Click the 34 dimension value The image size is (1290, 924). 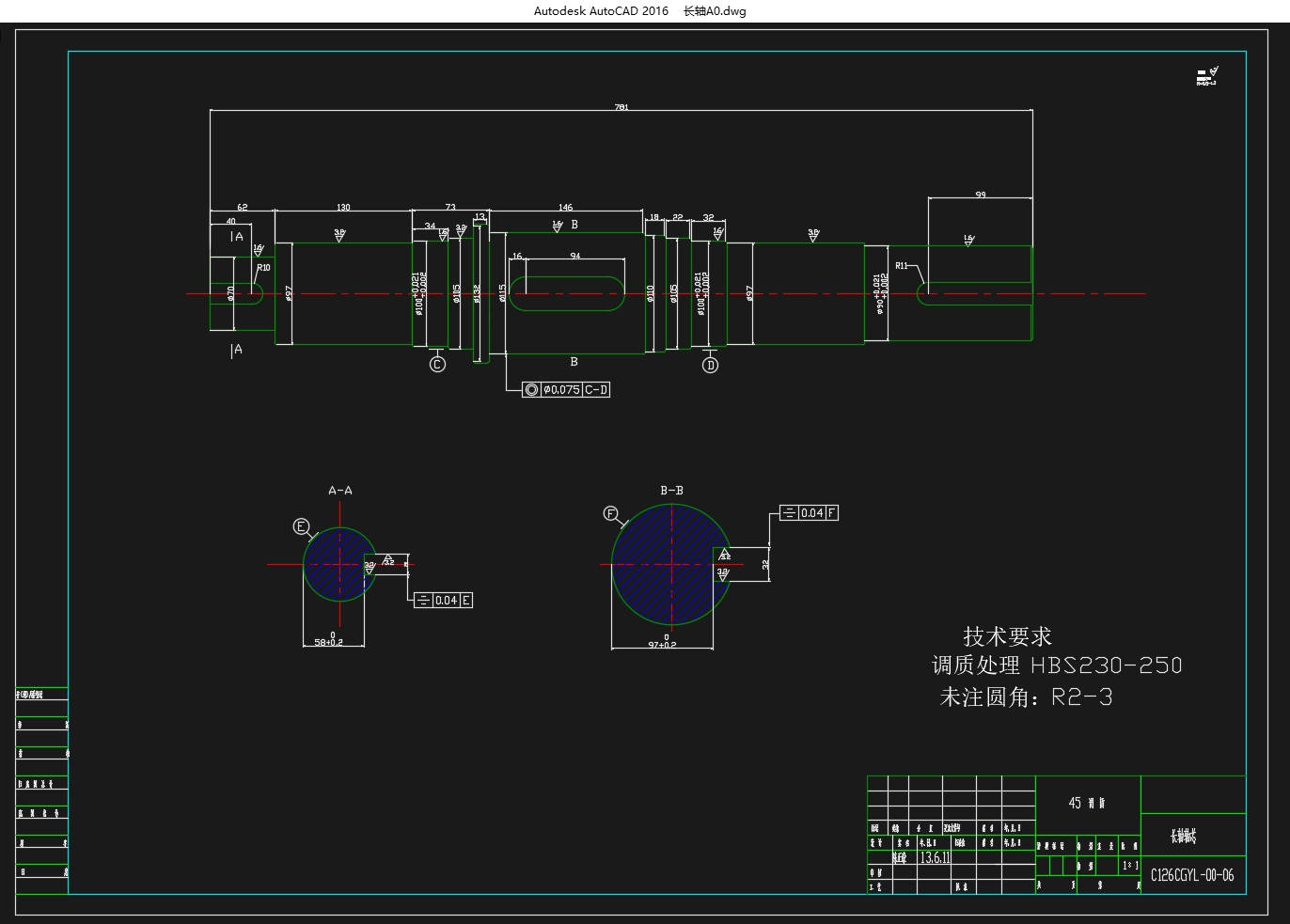[x=431, y=226]
